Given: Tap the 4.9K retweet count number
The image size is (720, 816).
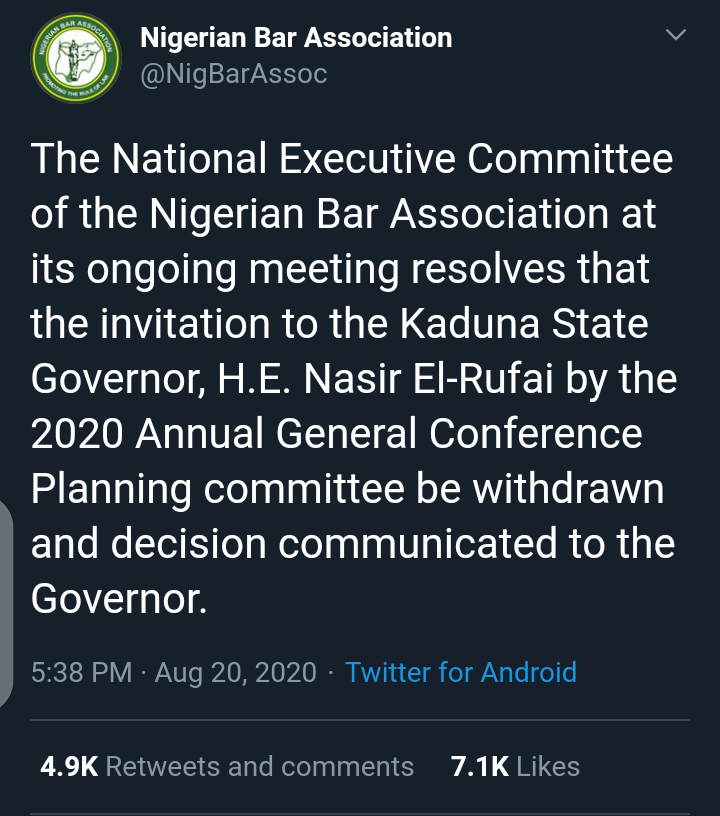Looking at the screenshot, I should click(68, 766).
